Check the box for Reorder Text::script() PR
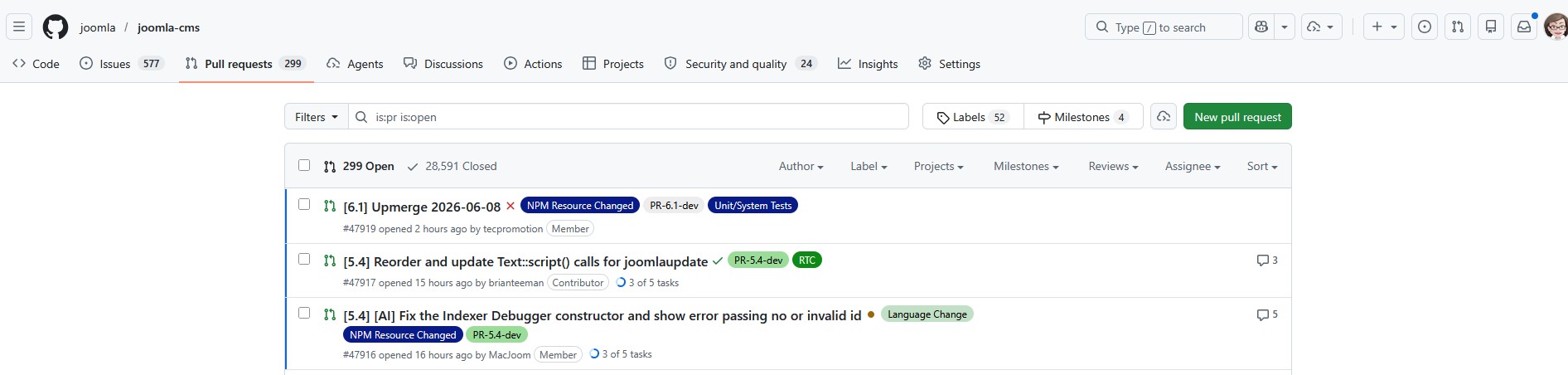The image size is (1568, 375). coord(304,259)
